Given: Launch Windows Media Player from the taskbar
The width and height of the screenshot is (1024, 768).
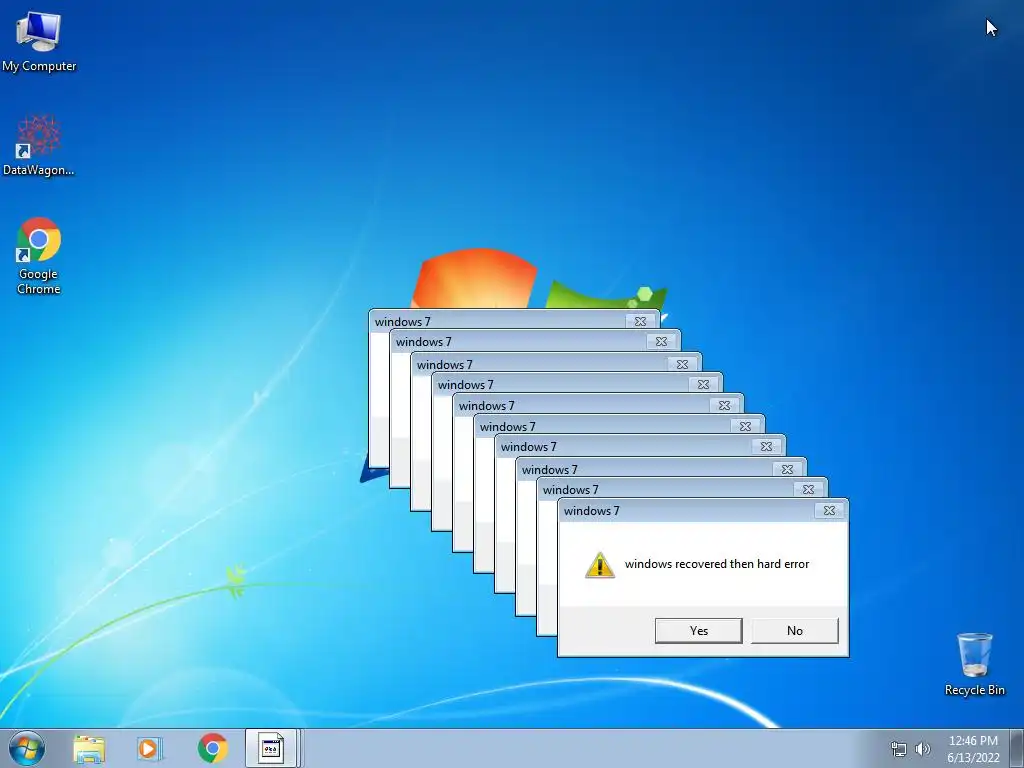Looking at the screenshot, I should pyautogui.click(x=150, y=748).
